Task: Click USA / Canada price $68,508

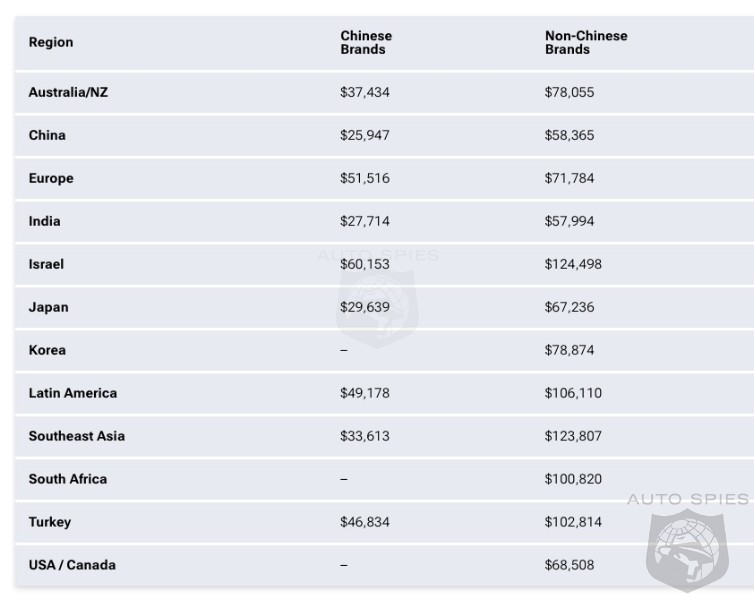Action: (569, 565)
